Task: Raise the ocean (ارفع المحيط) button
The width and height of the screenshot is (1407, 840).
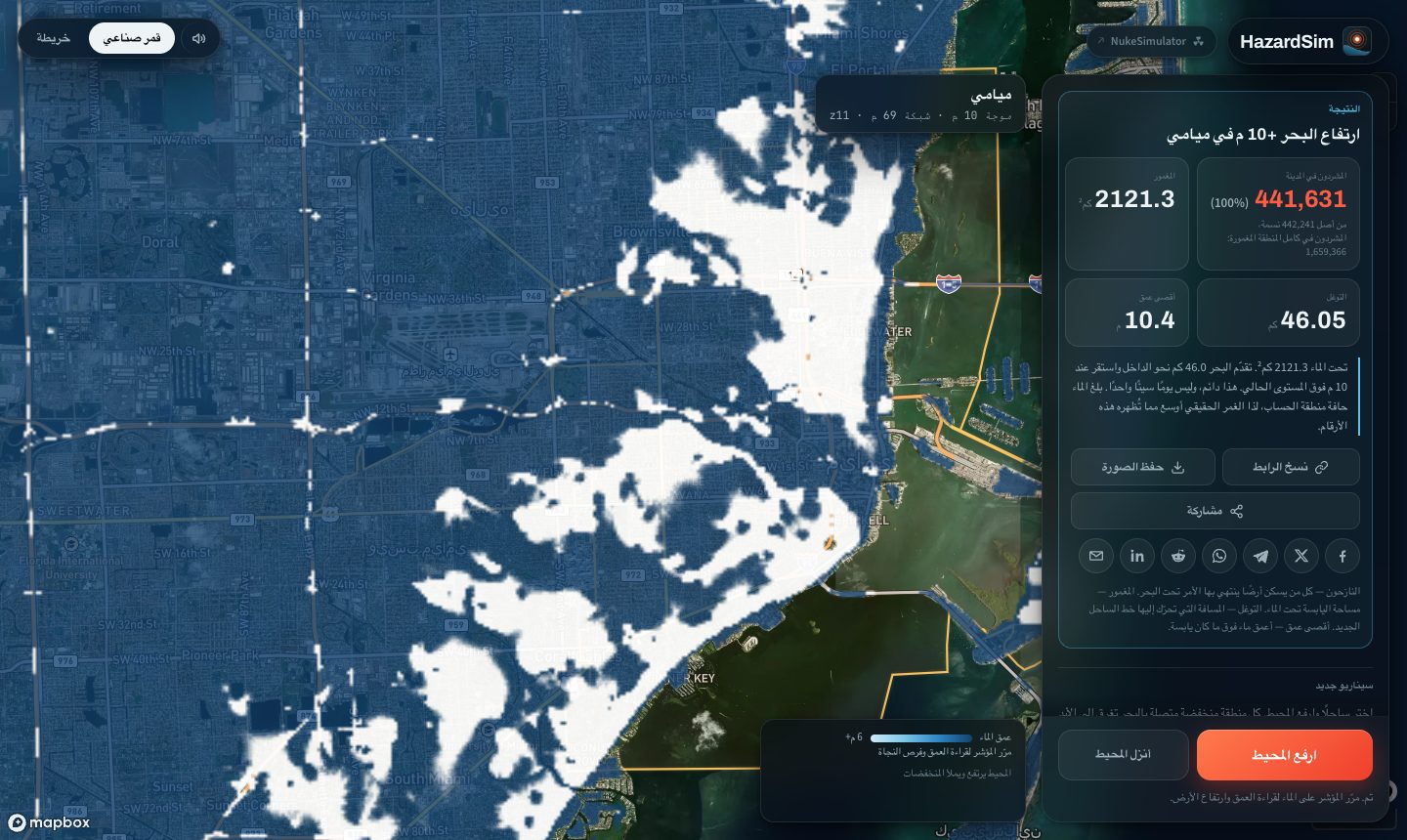Action: click(x=1285, y=755)
